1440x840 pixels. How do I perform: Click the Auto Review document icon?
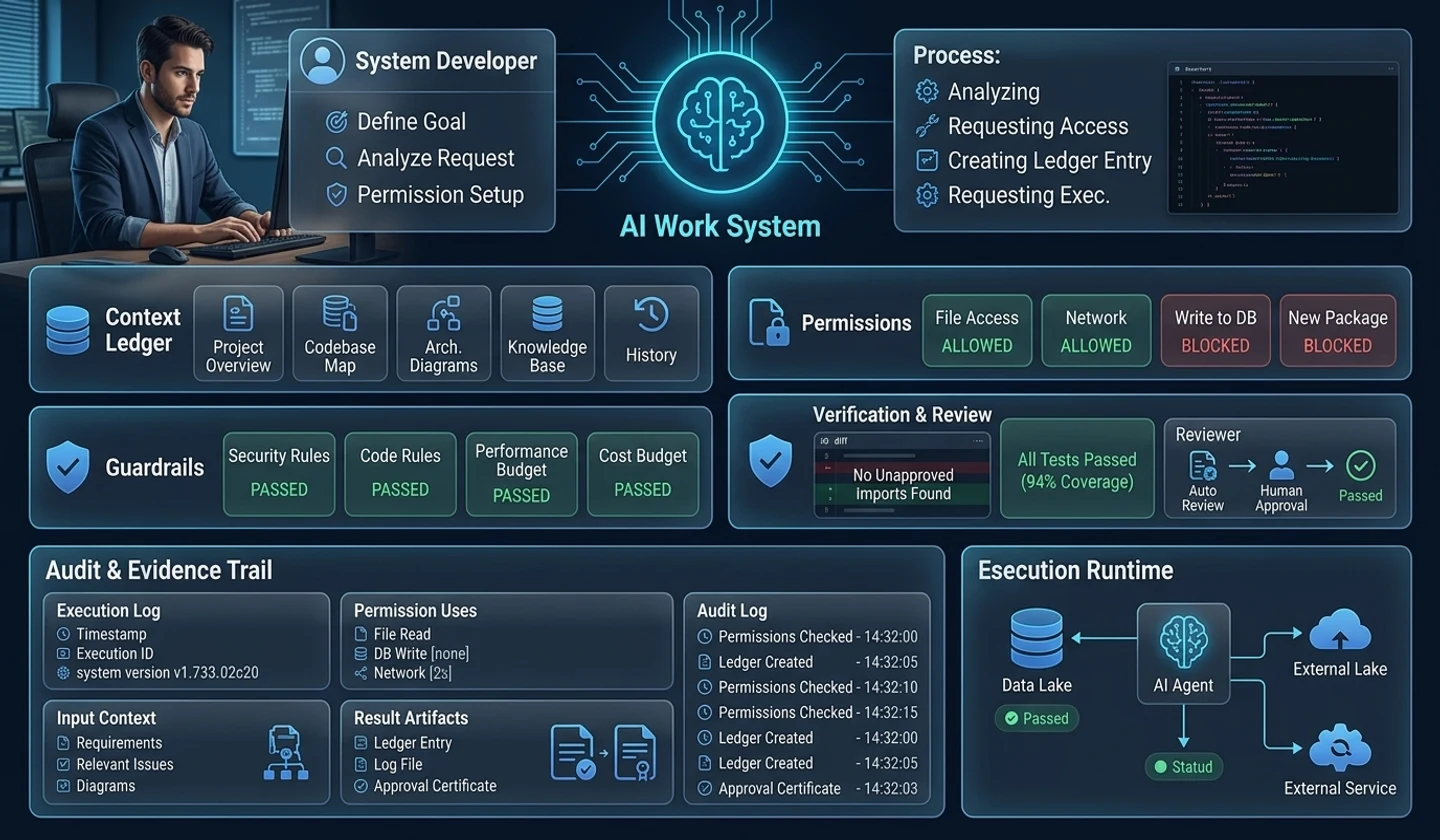pyautogui.click(x=1202, y=466)
